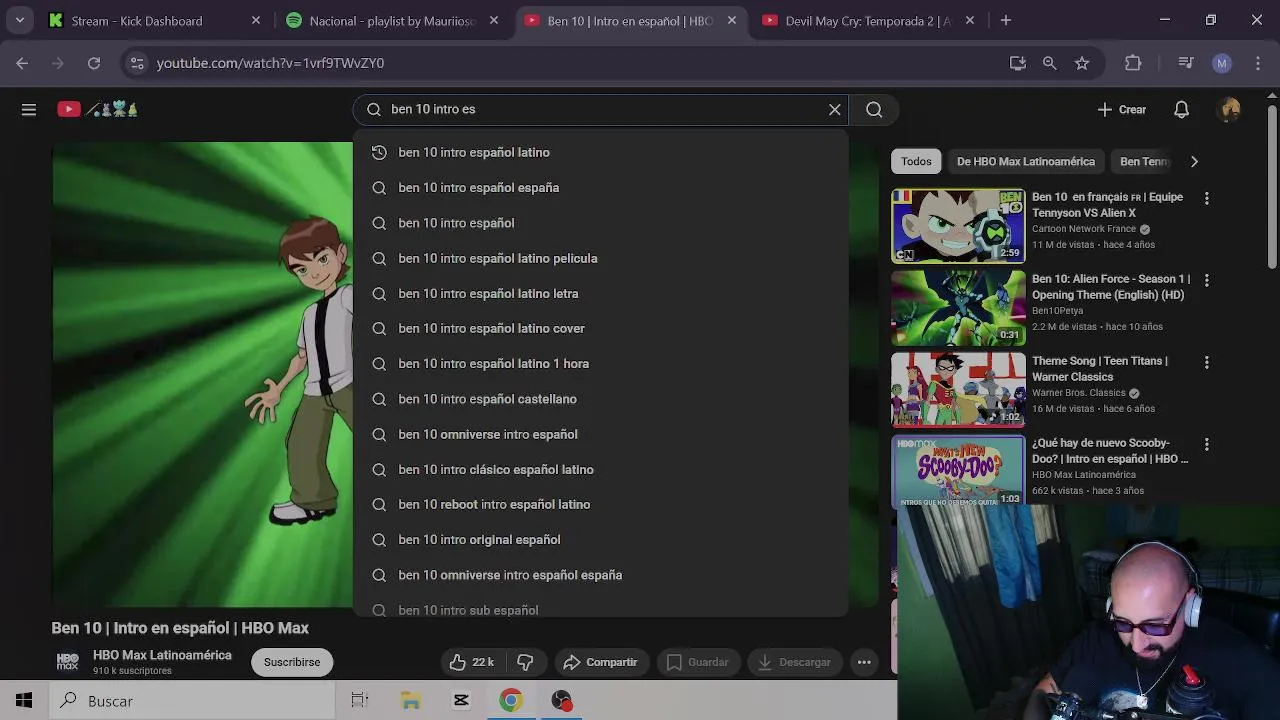Image resolution: width=1280 pixels, height=720 pixels.
Task: Close the Devil May Cry tab
Action: pos(969,20)
